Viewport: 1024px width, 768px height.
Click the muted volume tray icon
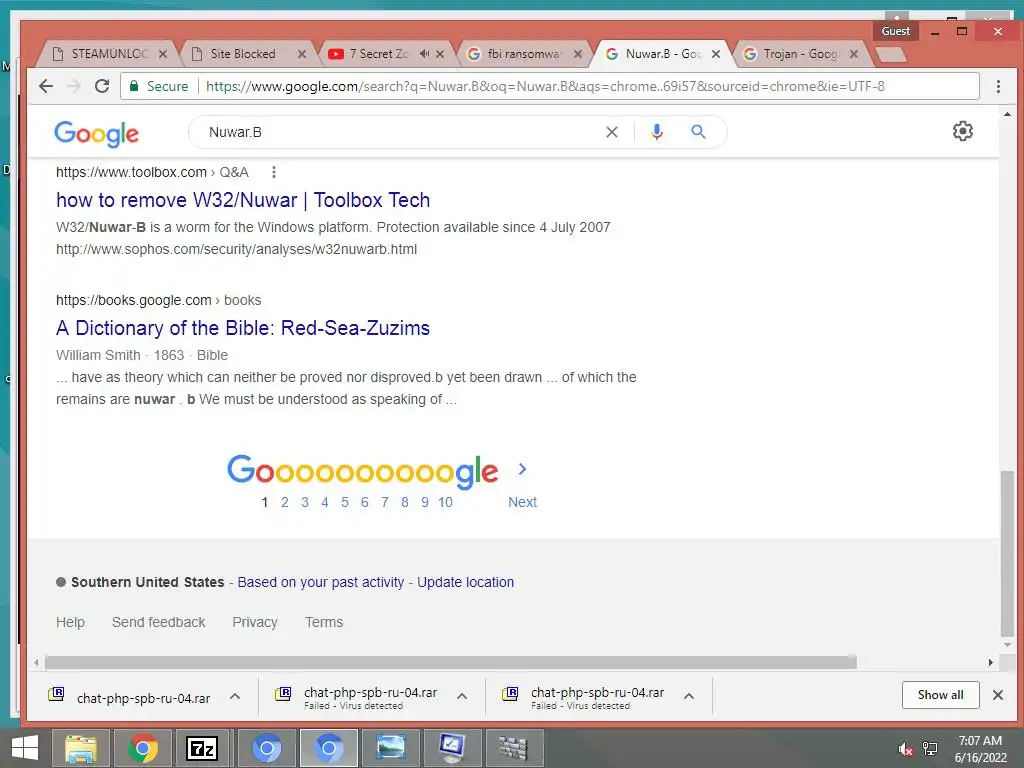905,748
